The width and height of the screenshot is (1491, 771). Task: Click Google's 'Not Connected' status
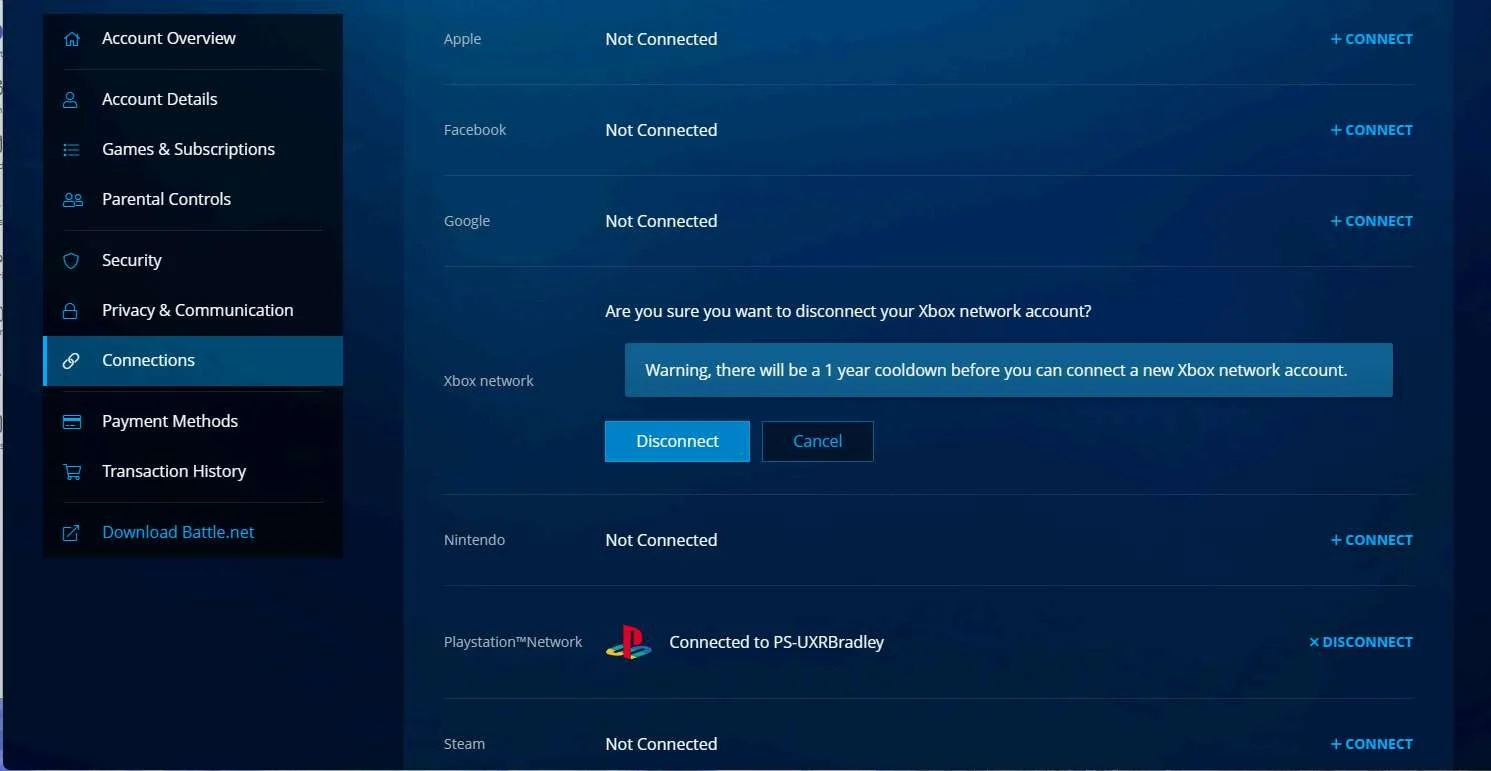coord(661,221)
